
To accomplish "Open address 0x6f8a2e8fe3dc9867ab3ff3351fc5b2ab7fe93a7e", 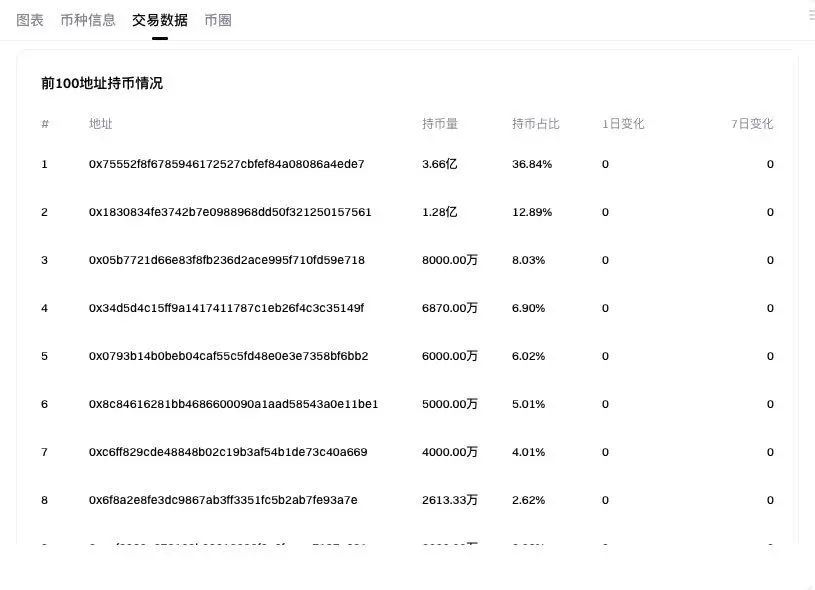I will coord(223,500).
